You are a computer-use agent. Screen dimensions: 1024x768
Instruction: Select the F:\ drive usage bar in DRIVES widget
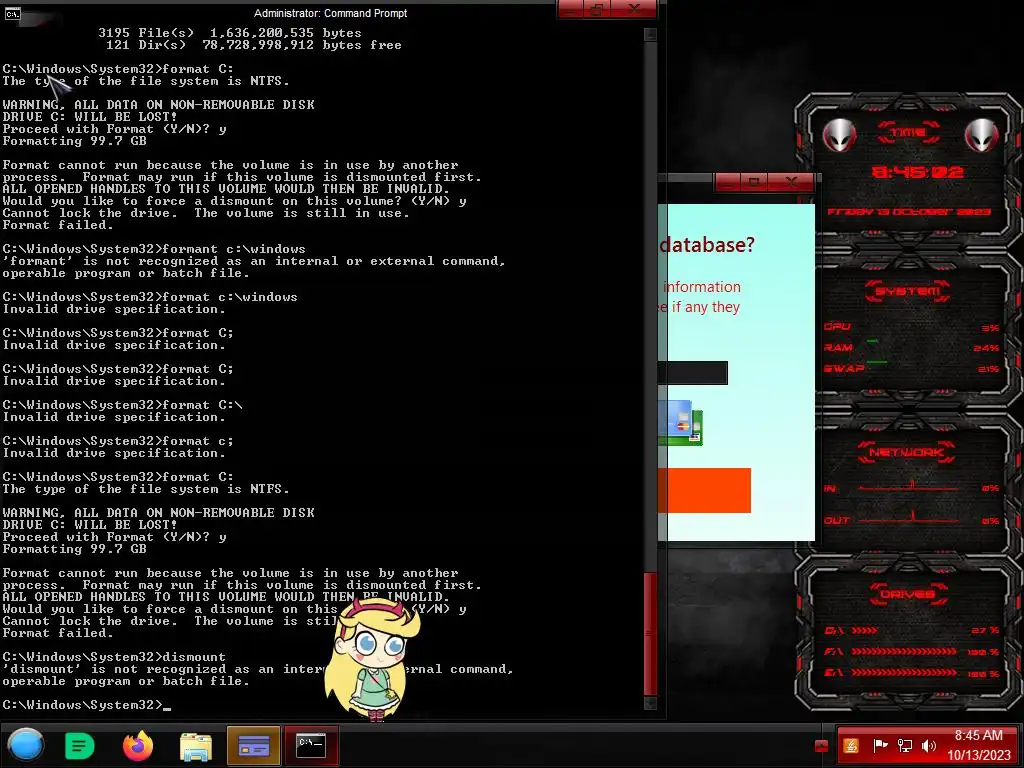click(x=912, y=652)
